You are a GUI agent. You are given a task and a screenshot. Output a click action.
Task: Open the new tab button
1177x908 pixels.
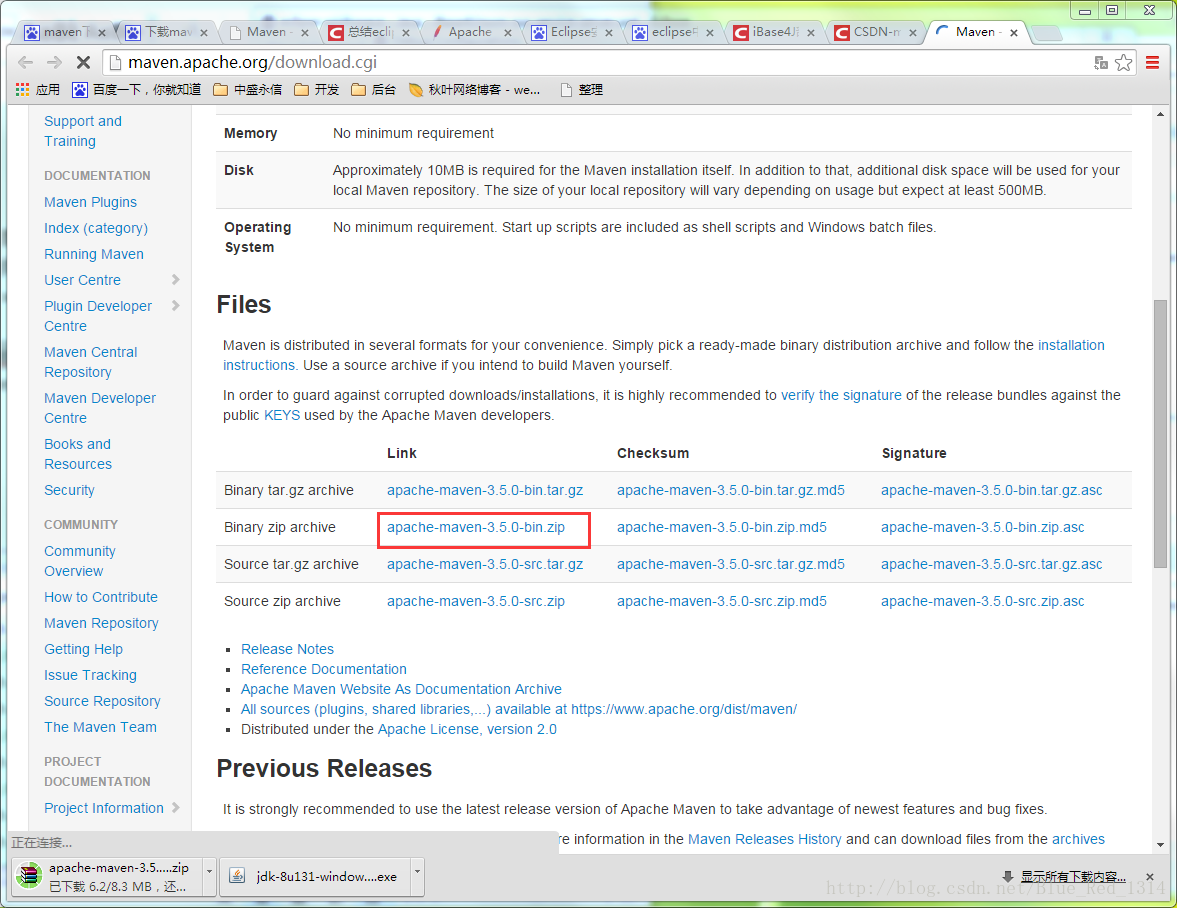point(1046,32)
